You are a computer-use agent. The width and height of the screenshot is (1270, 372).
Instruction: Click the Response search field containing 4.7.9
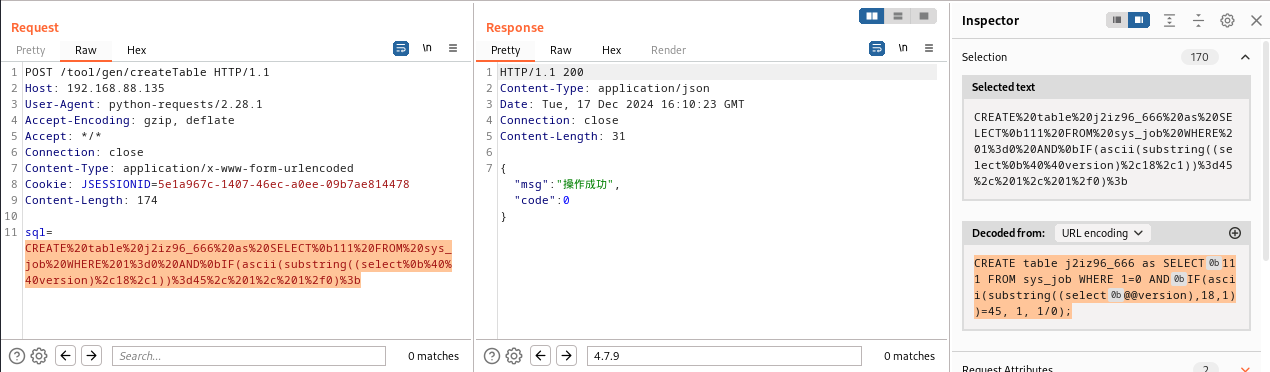724,355
